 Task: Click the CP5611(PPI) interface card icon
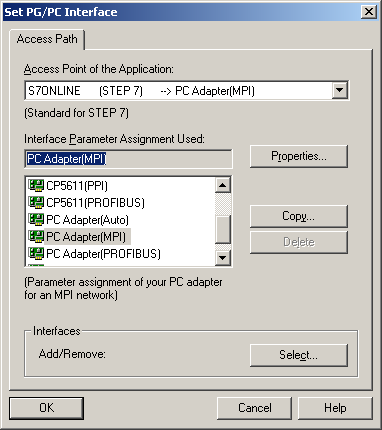pos(36,185)
